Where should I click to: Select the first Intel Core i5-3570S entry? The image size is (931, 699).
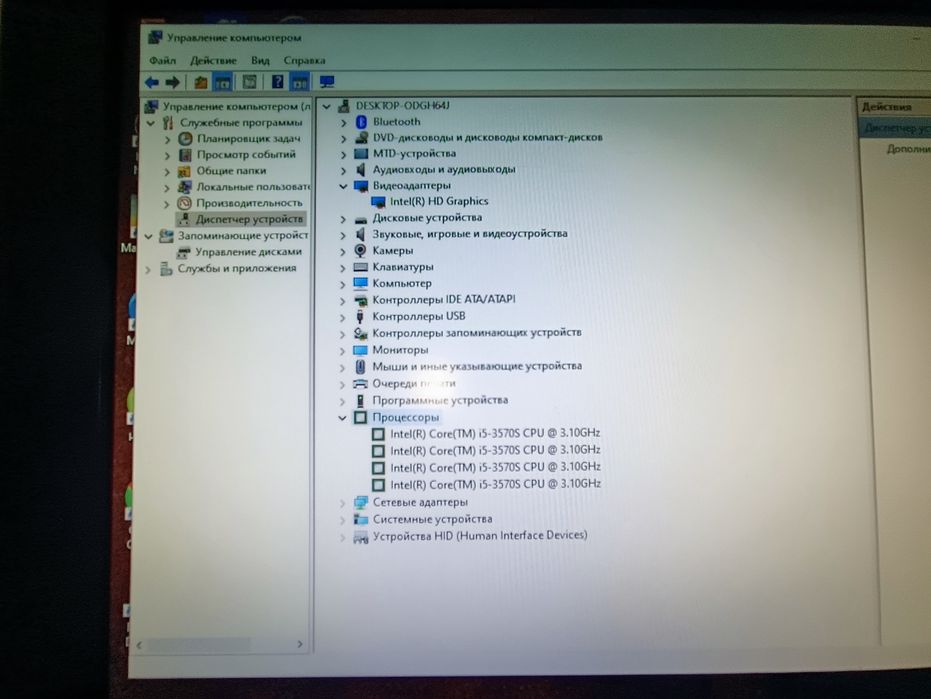[495, 434]
